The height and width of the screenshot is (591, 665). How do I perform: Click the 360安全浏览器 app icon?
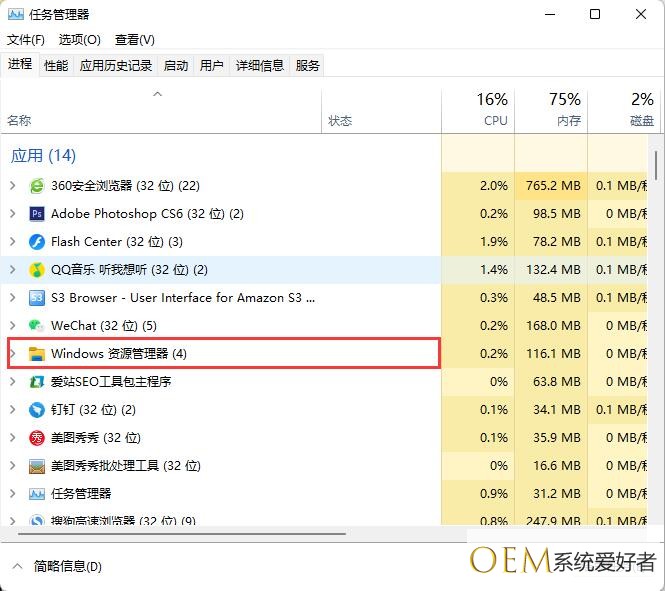coord(37,186)
